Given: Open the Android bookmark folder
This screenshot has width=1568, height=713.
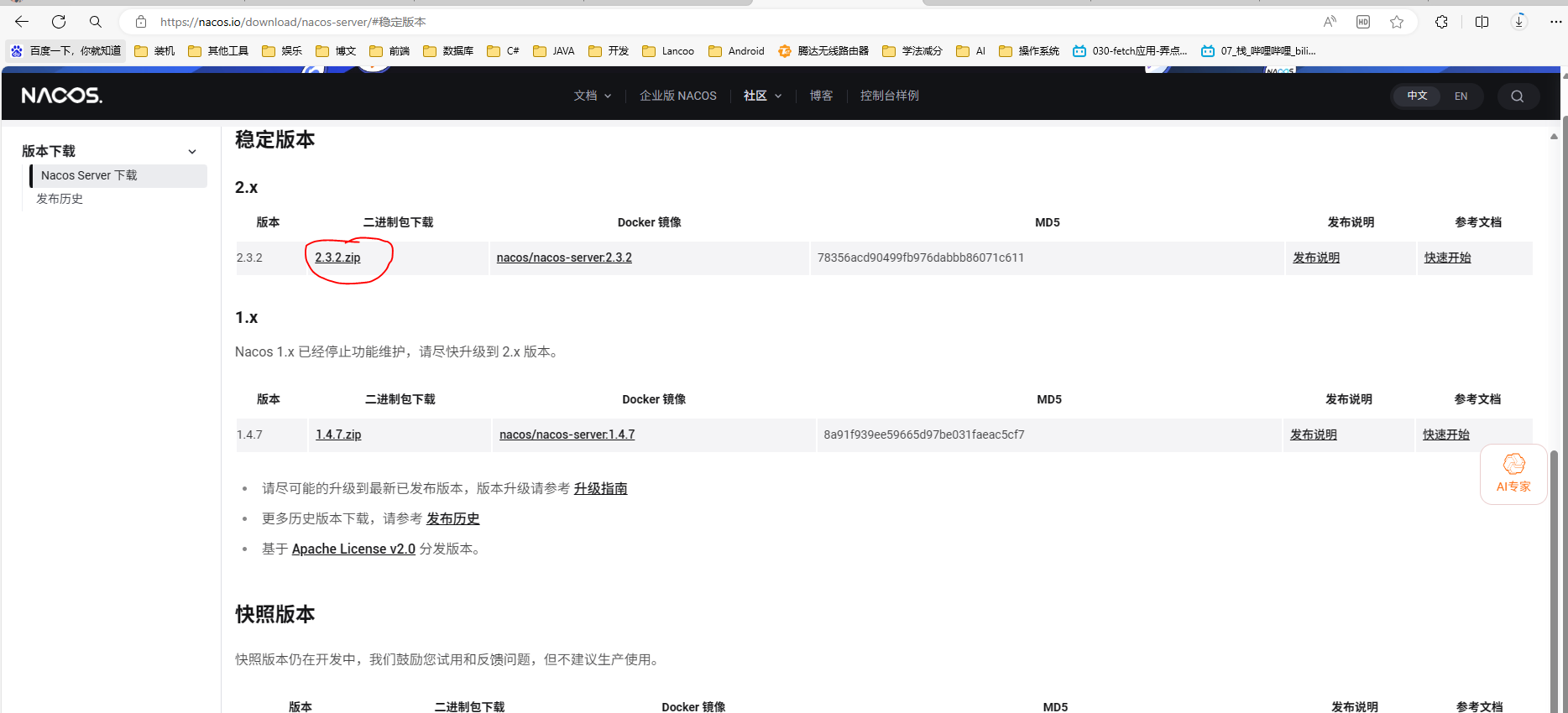Looking at the screenshot, I should coord(736,51).
